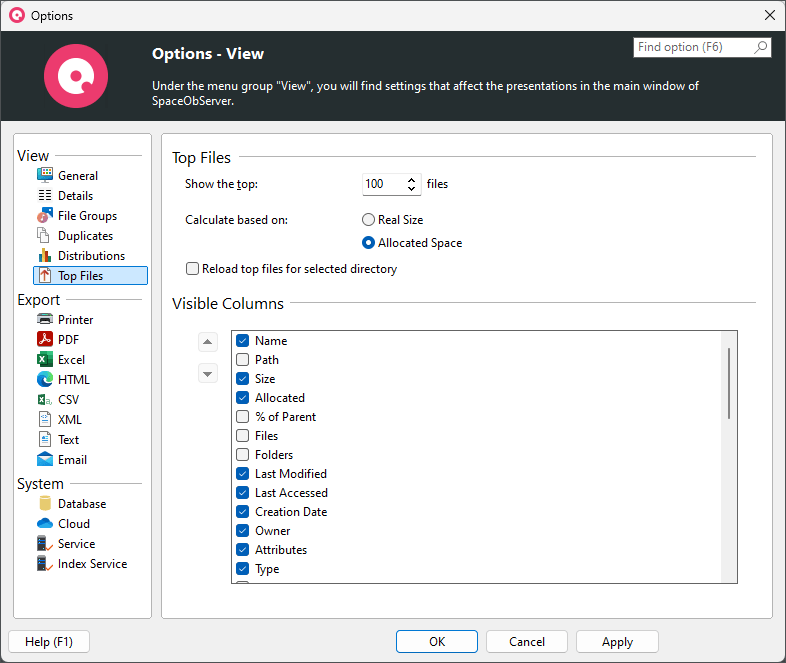Open the General view settings page
The height and width of the screenshot is (663, 786).
pyautogui.click(x=77, y=176)
